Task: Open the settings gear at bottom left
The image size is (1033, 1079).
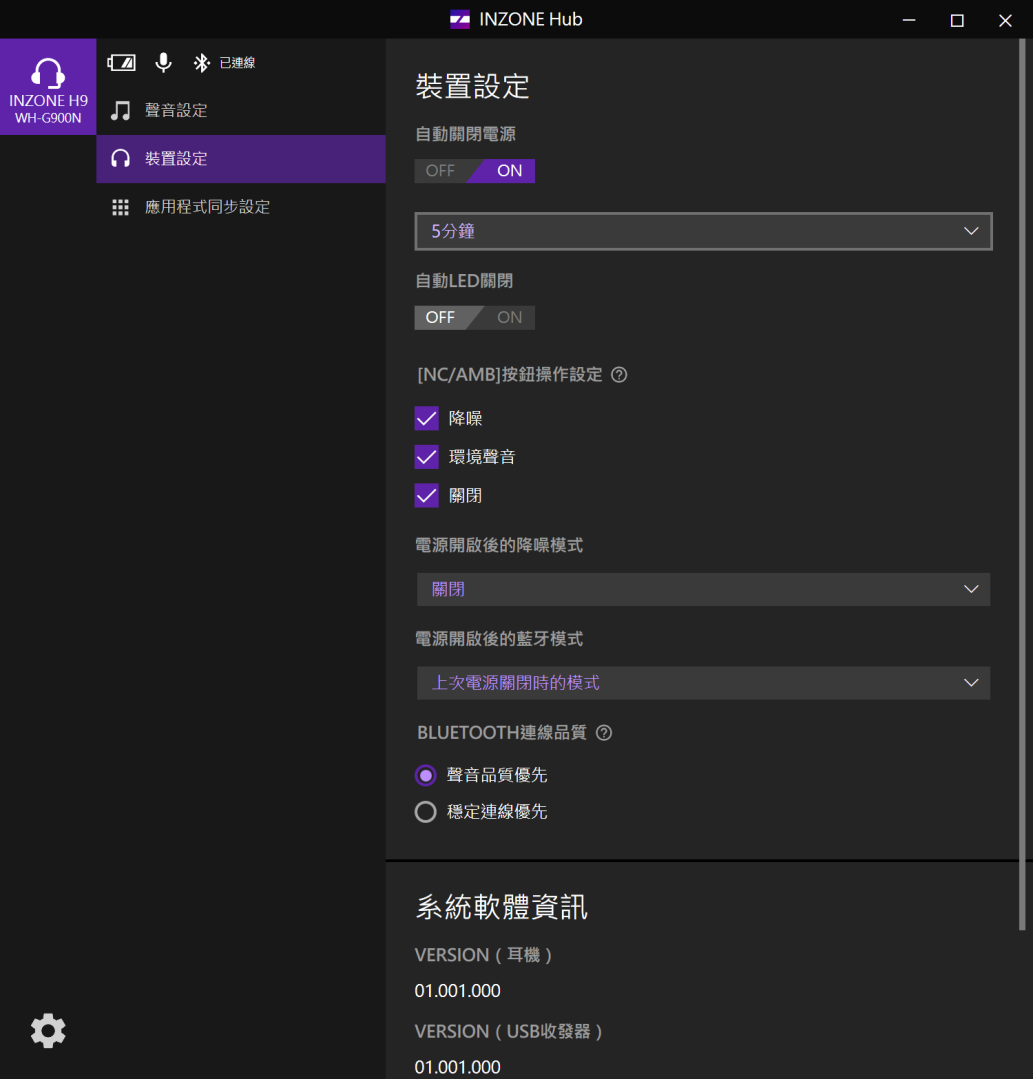Action: 48,1030
